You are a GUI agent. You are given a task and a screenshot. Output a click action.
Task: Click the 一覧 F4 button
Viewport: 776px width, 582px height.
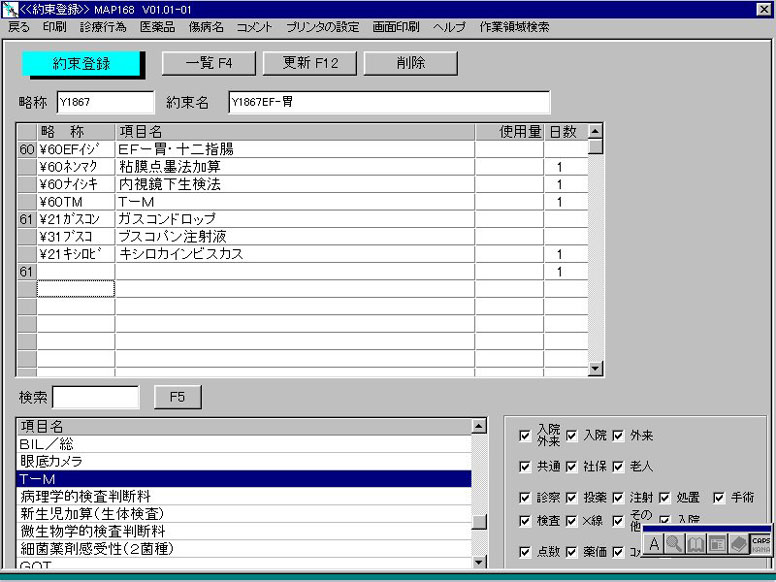pos(208,63)
